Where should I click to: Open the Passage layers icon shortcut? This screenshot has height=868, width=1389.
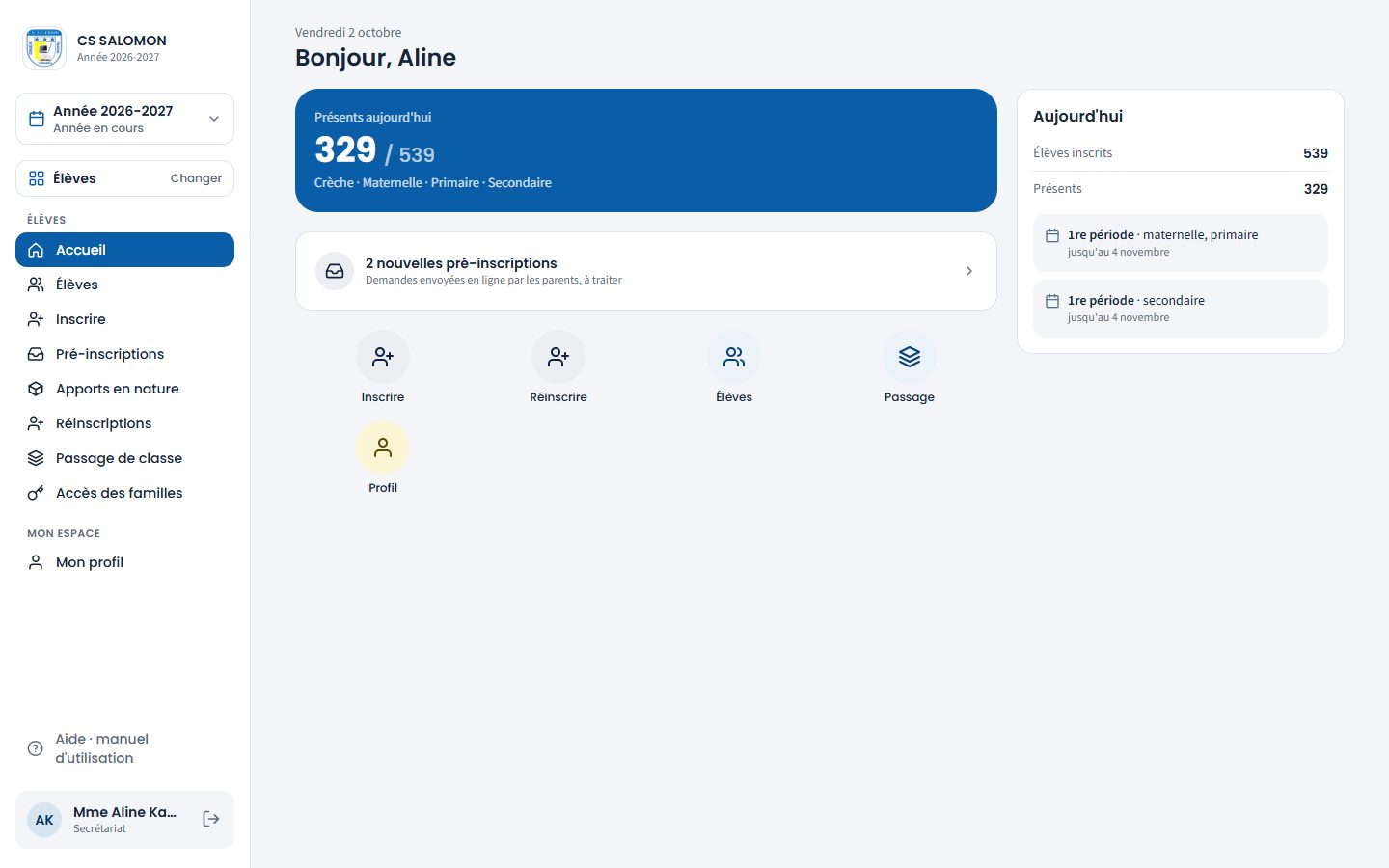(910, 357)
